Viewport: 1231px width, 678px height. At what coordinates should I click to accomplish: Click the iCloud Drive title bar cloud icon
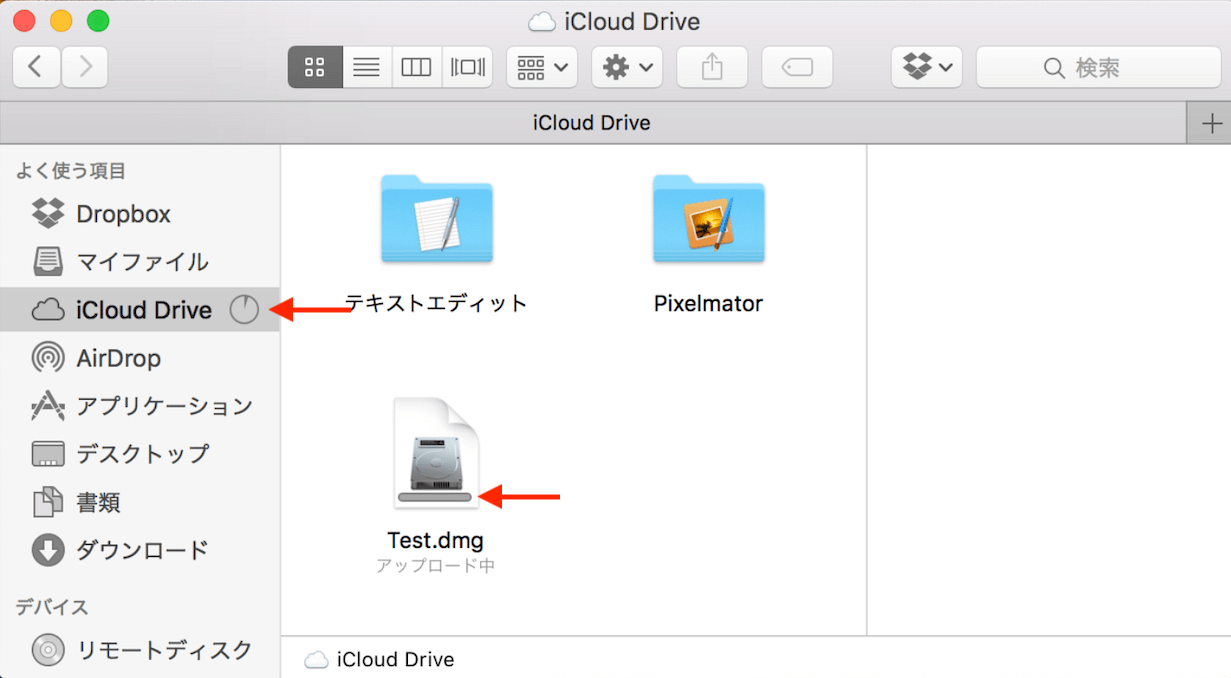coord(542,21)
